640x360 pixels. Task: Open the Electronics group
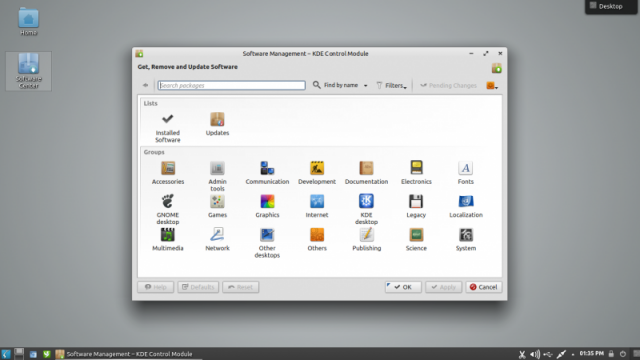tap(416, 173)
